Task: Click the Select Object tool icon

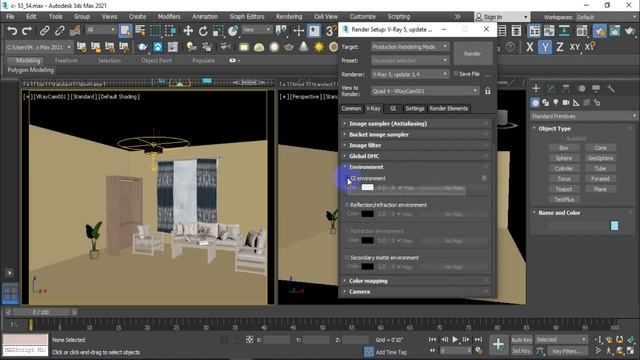Action: (125, 31)
